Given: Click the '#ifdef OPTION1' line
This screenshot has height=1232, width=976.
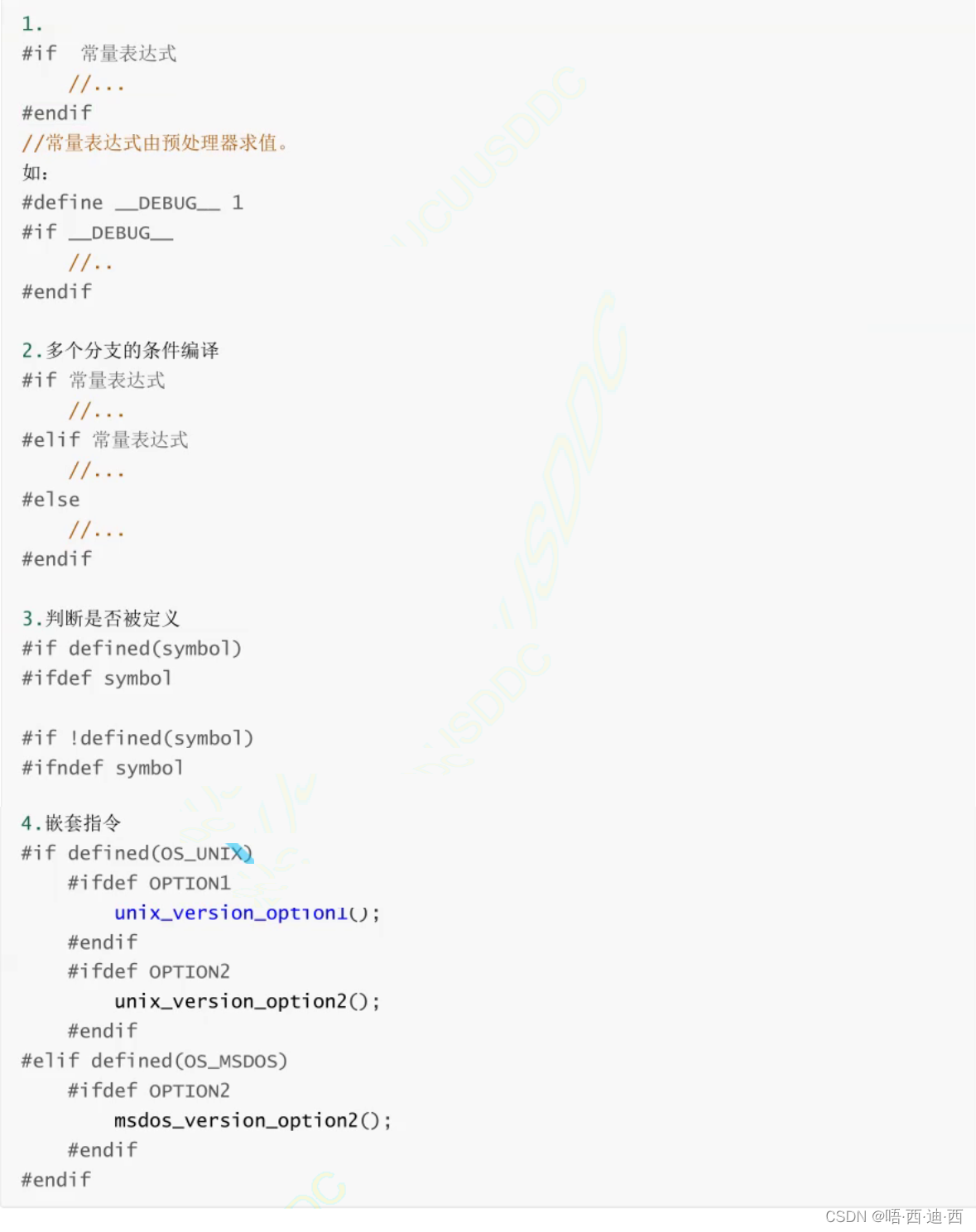Looking at the screenshot, I should [x=149, y=883].
